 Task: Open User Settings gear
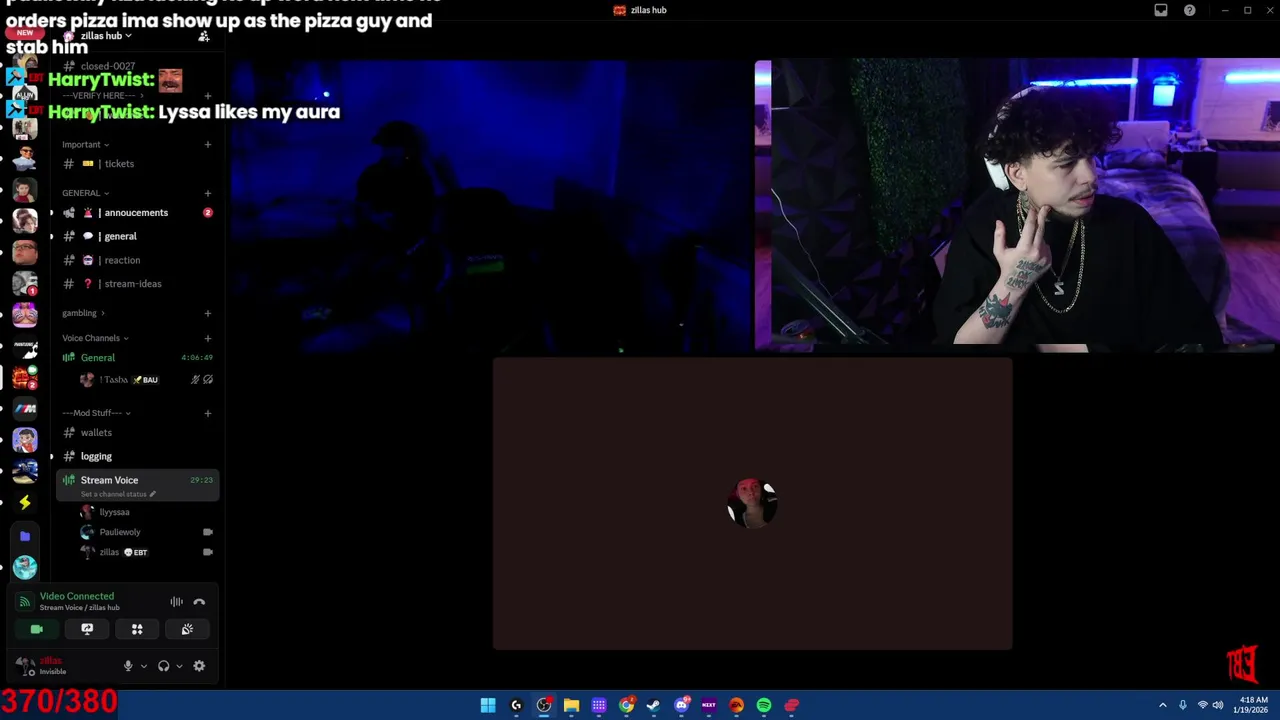(199, 666)
